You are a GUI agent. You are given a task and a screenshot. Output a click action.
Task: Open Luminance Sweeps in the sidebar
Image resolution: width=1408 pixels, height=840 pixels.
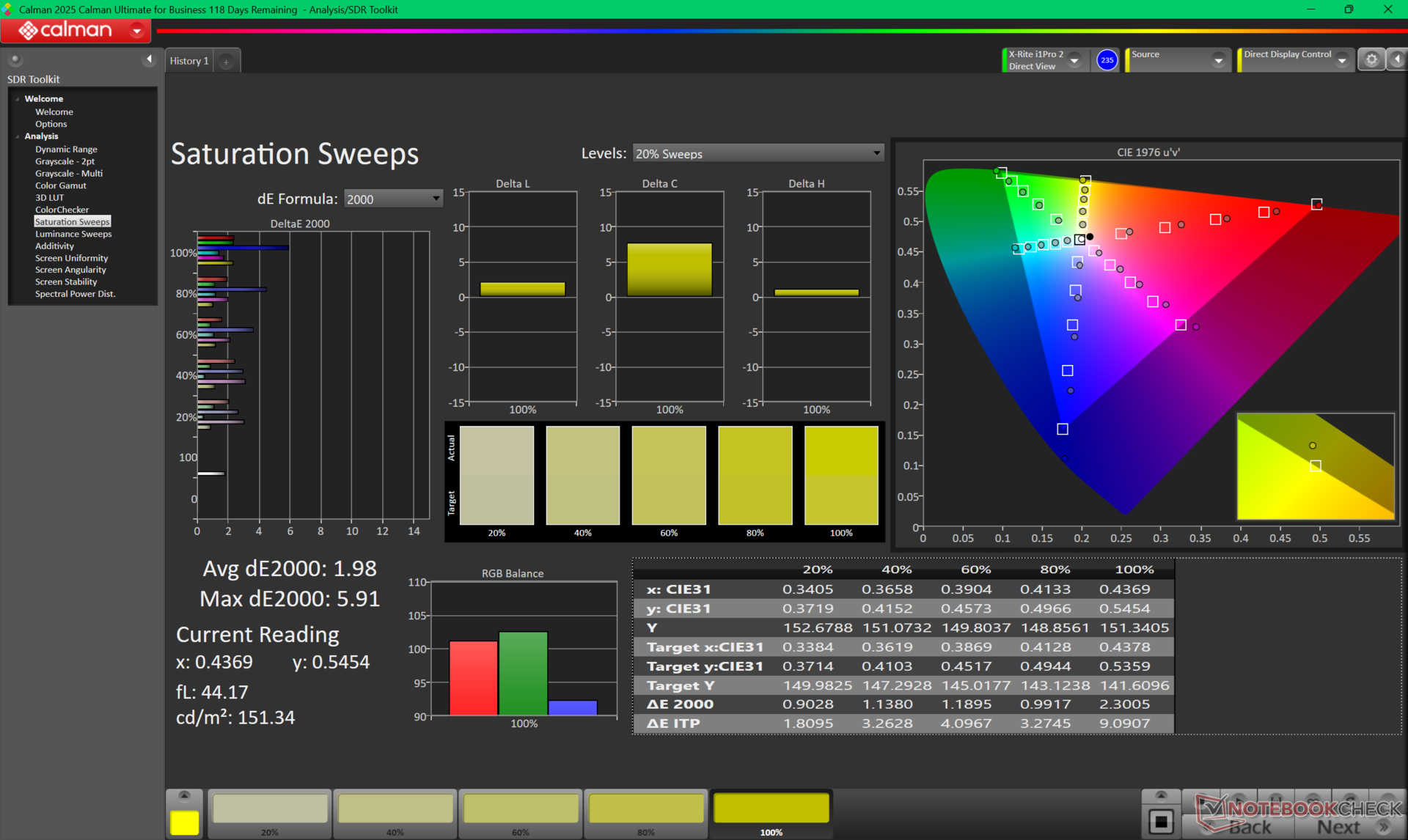[x=73, y=234]
